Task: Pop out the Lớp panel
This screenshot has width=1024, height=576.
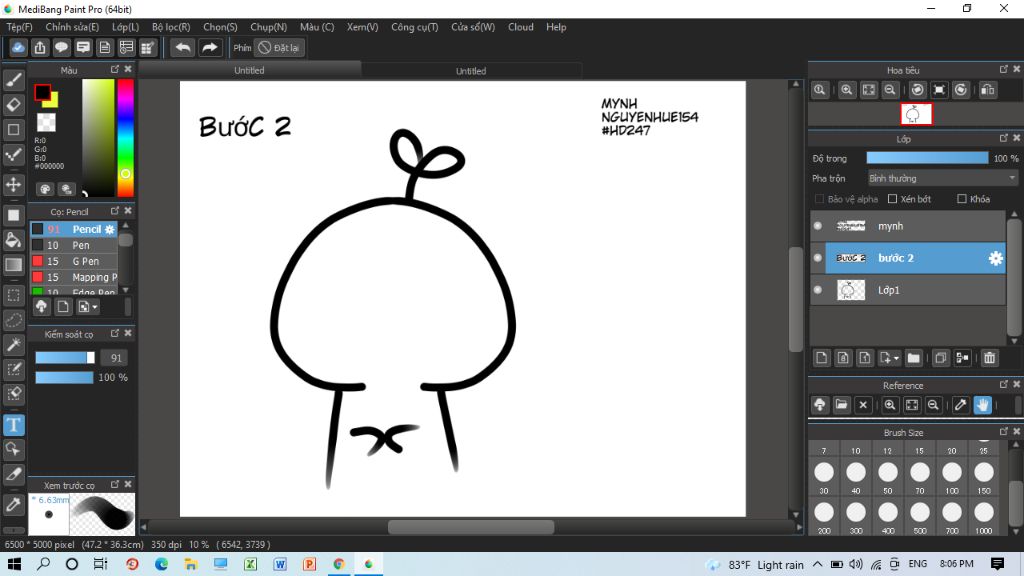Action: point(1004,138)
